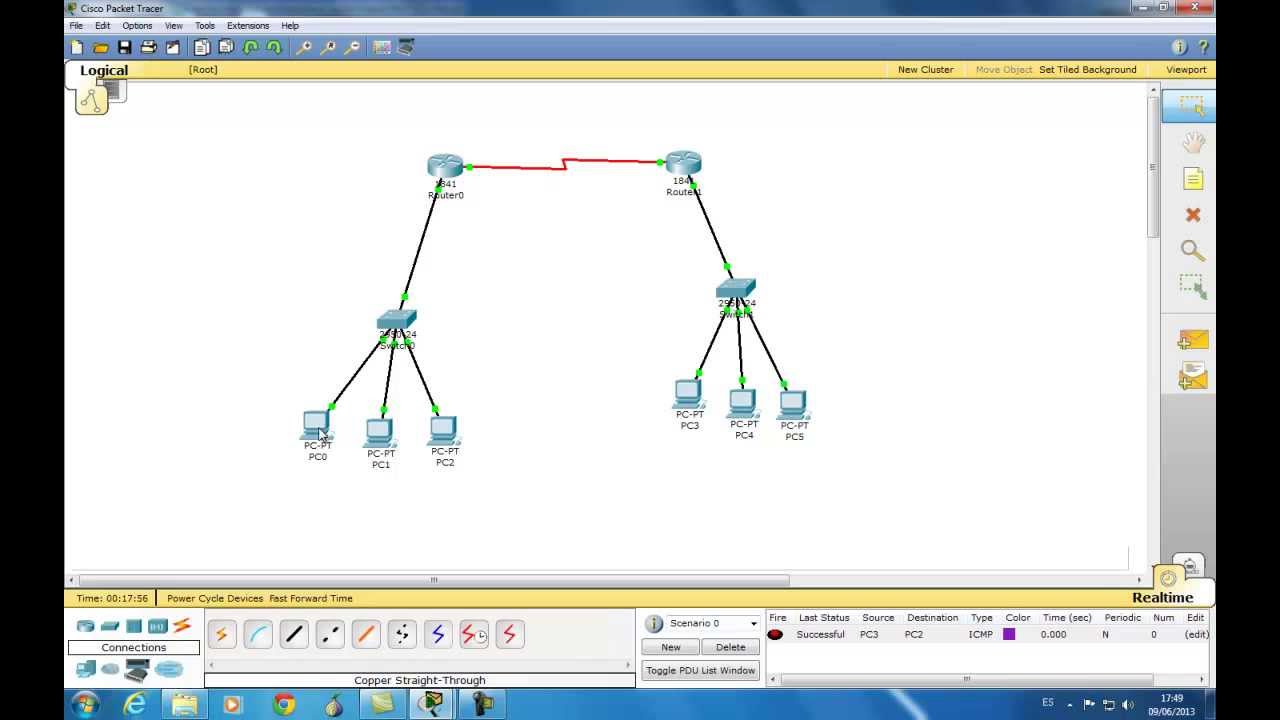Select Routers device category icon

tap(86, 626)
